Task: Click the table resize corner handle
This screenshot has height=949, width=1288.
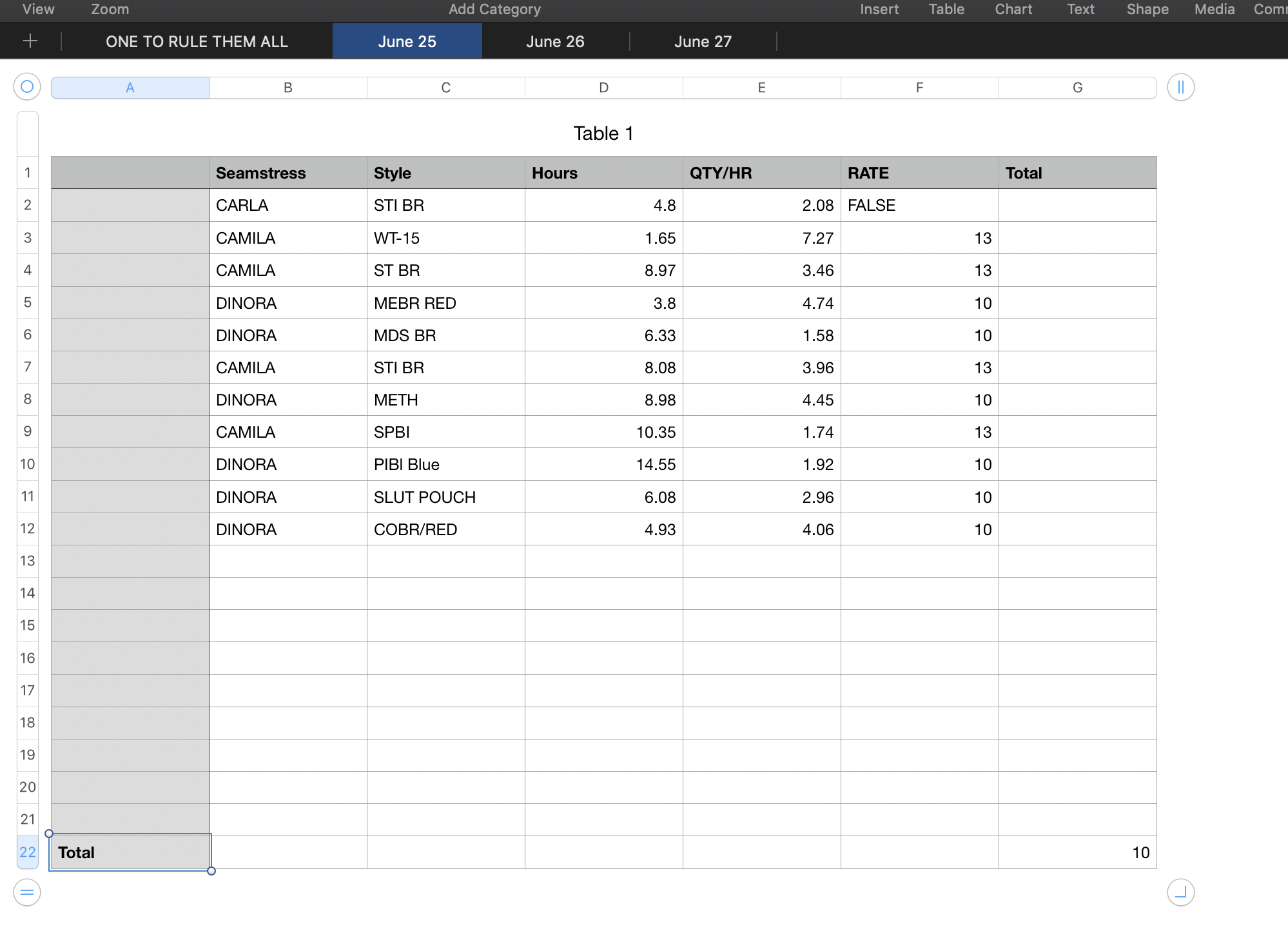Action: pyautogui.click(x=1180, y=892)
